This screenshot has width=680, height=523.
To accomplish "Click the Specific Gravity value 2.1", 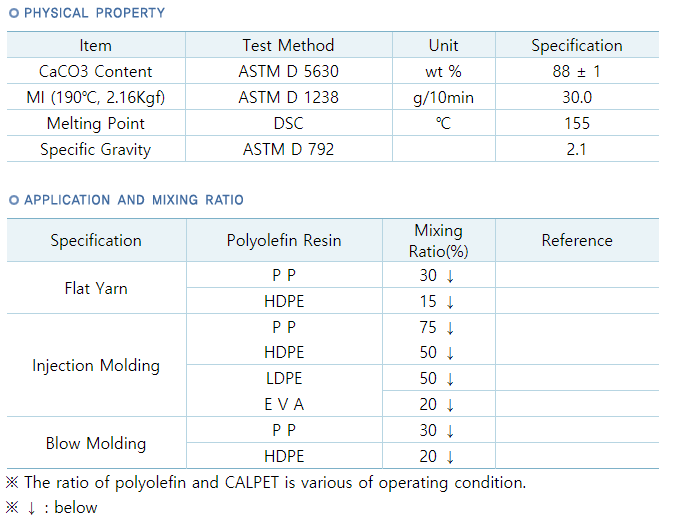I will [577, 149].
